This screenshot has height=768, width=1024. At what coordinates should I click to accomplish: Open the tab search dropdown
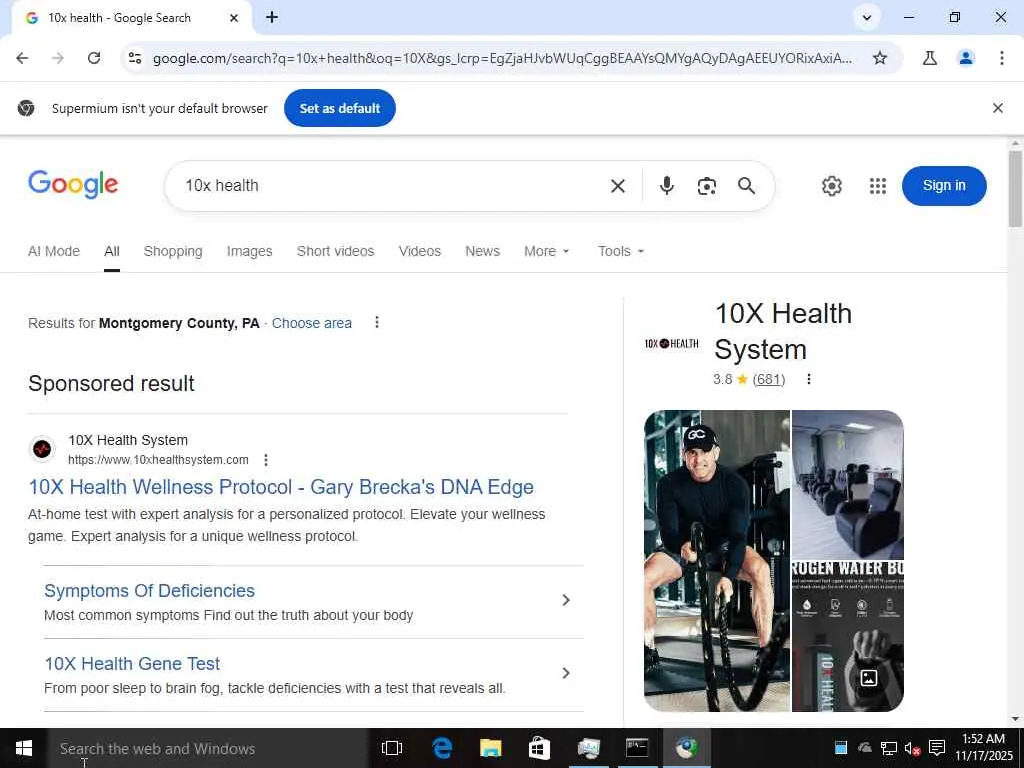click(867, 18)
